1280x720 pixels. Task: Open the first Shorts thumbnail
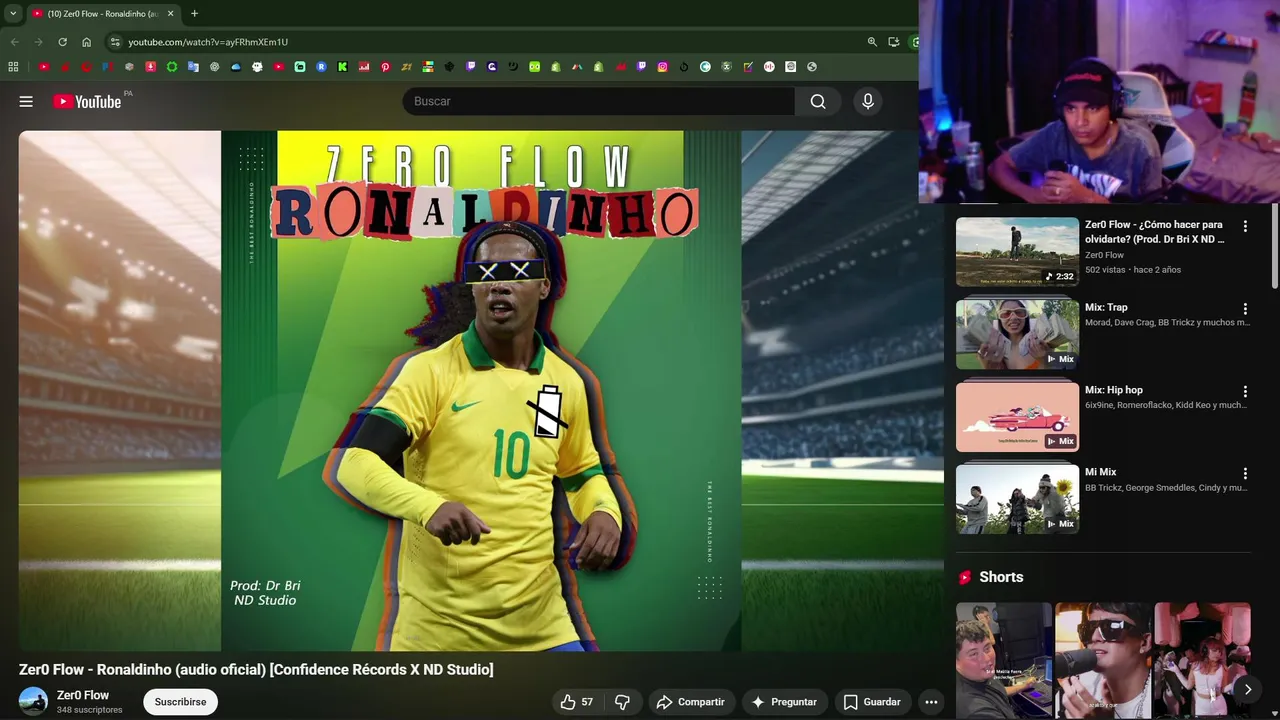click(1003, 660)
